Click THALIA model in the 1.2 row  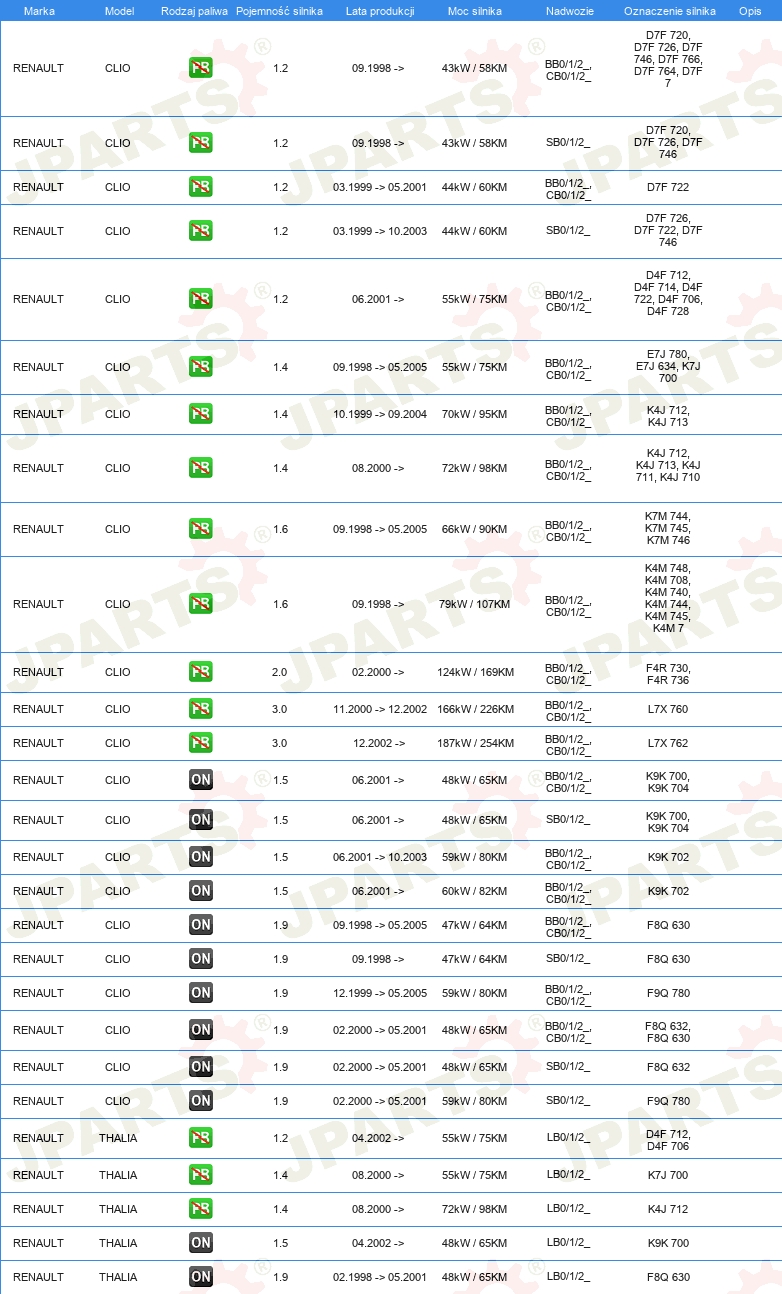118,1138
